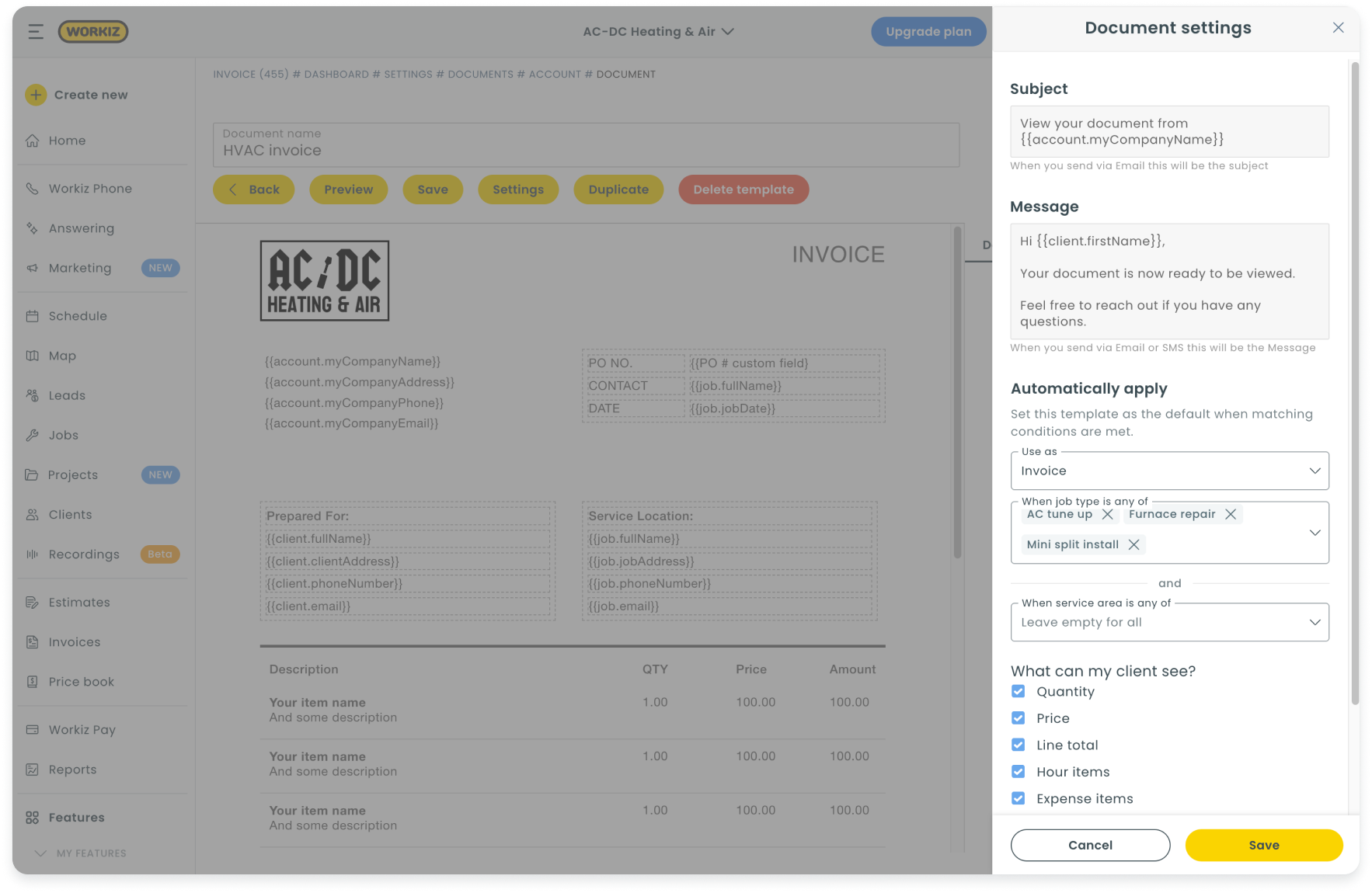Image resolution: width=1372 pixels, height=893 pixels.
Task: Remove the AC tune up tag
Action: (x=1108, y=514)
